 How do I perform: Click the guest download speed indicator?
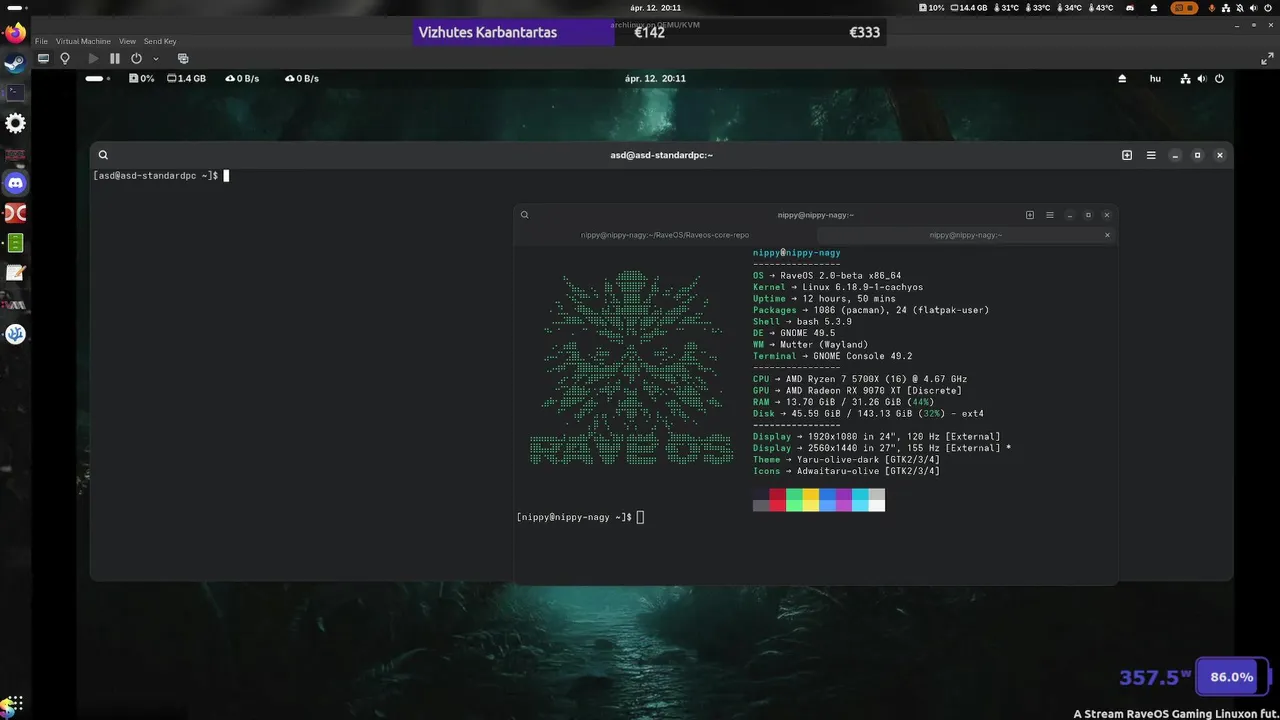242,78
